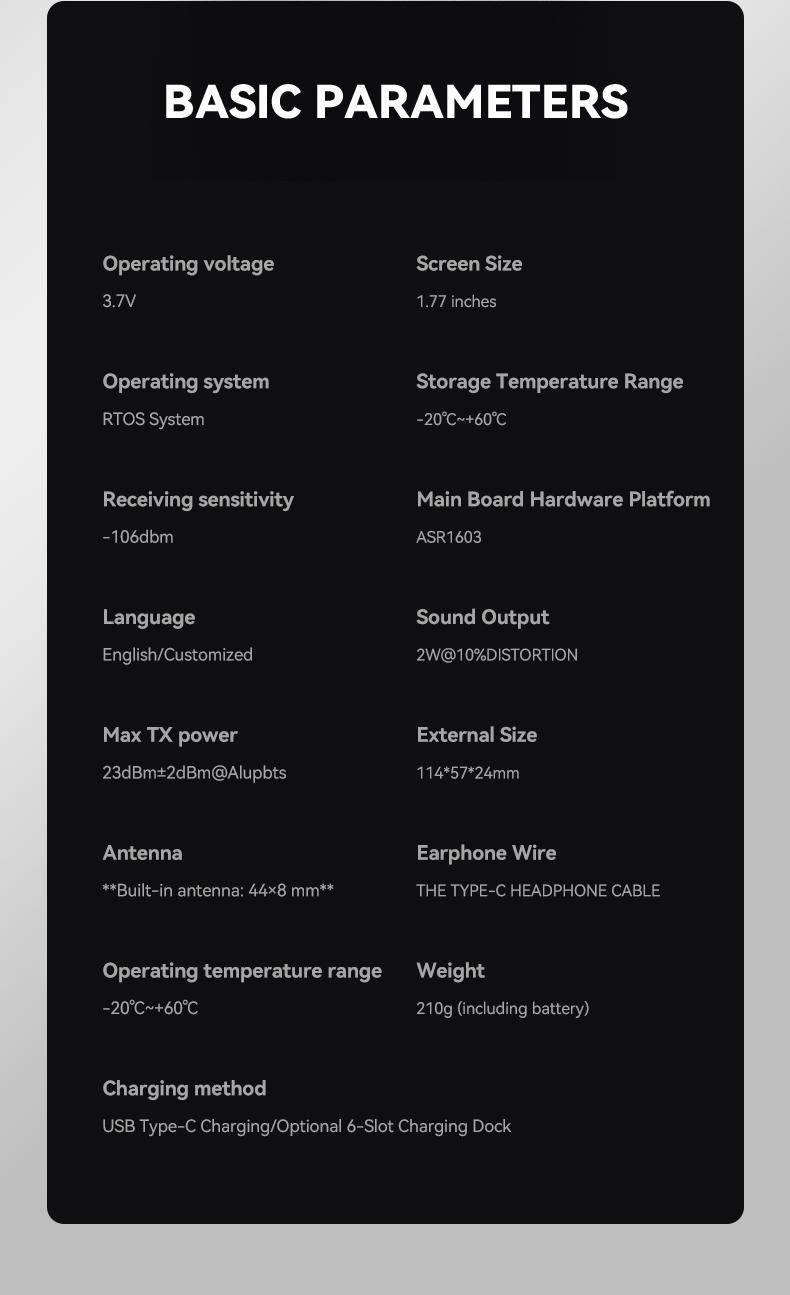Click the BASIC PARAMETERS heading
Screen dimensions: 790x1295
coord(396,102)
